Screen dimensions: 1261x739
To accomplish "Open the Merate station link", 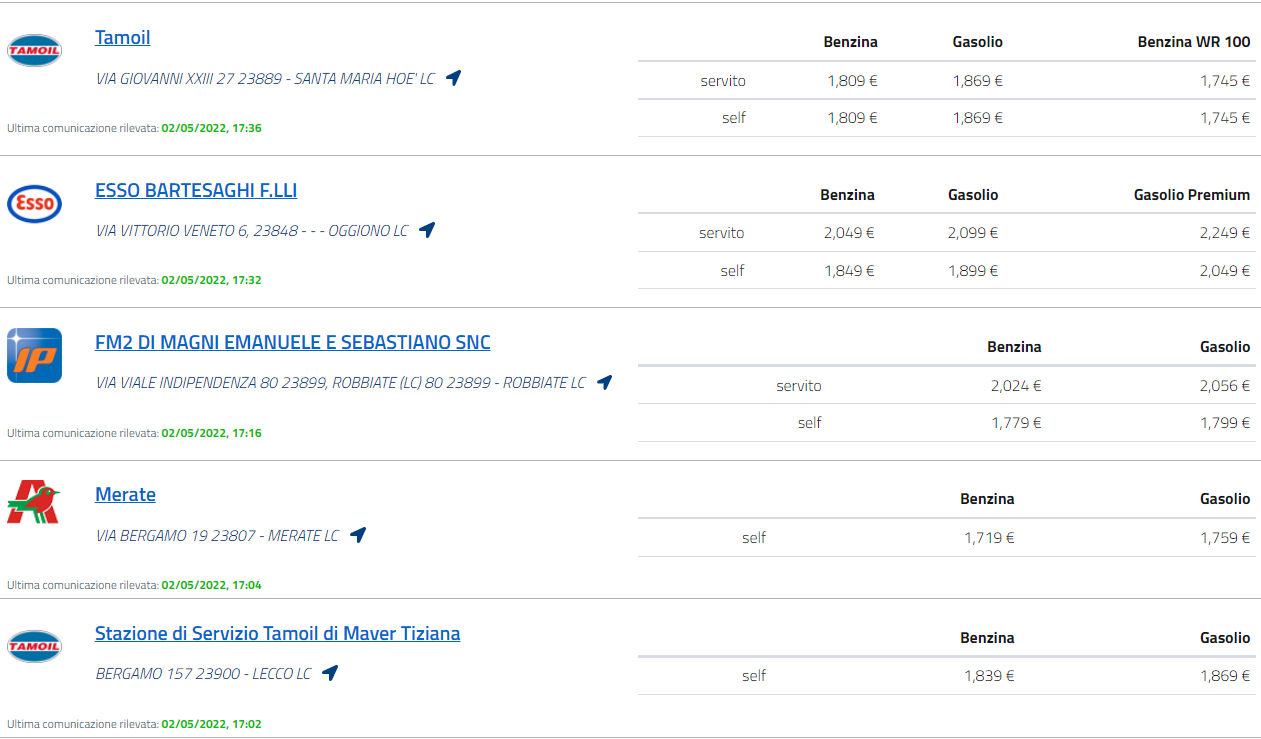I will point(125,495).
